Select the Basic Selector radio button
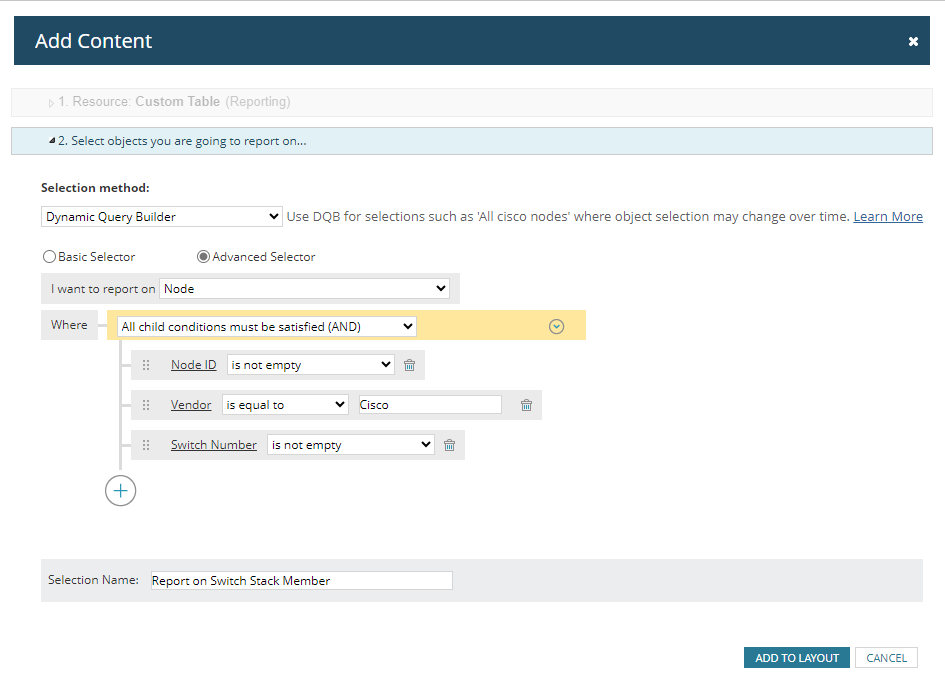Screen dimensions: 945x692 pos(49,256)
